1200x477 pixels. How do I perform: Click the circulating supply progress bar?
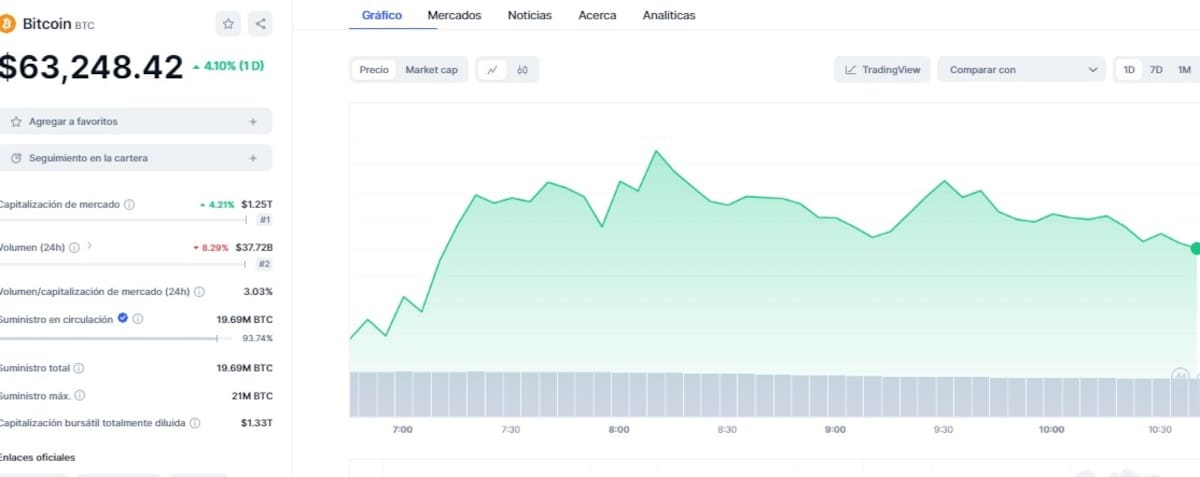pos(108,339)
